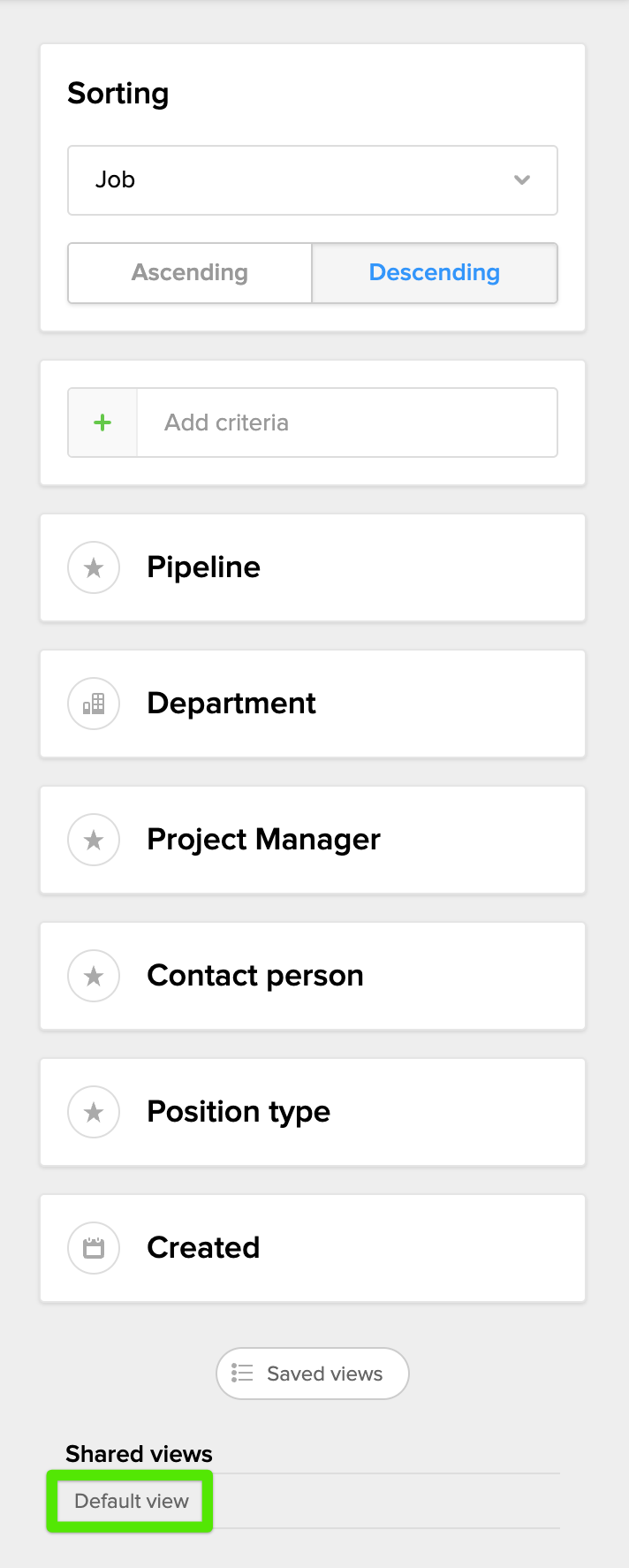The image size is (629, 1568).
Task: Click the Position type star icon
Action: (94, 1112)
